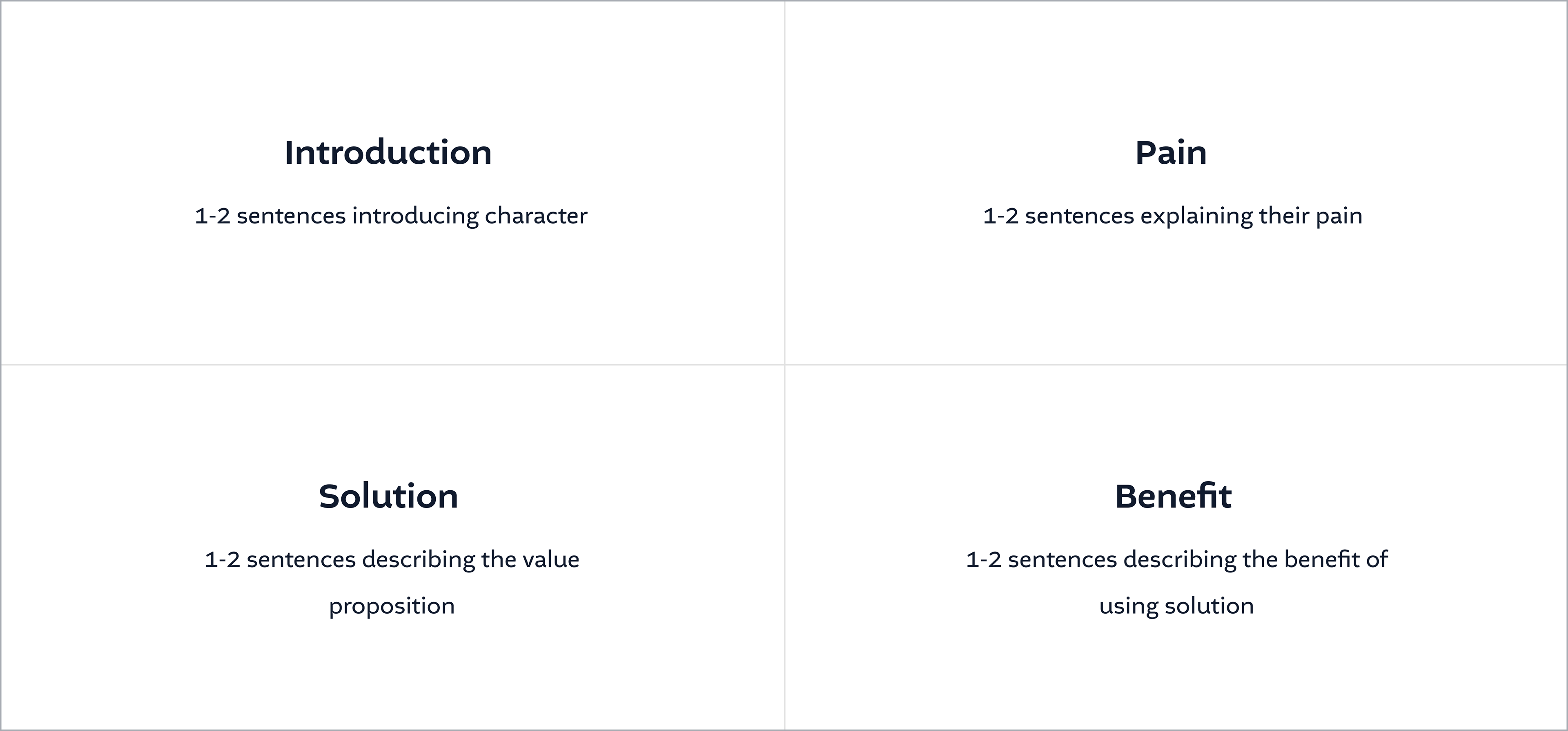1568x731 pixels.
Task: Click lowercase 'benefit of' in Benefit description
Action: (x=1336, y=559)
